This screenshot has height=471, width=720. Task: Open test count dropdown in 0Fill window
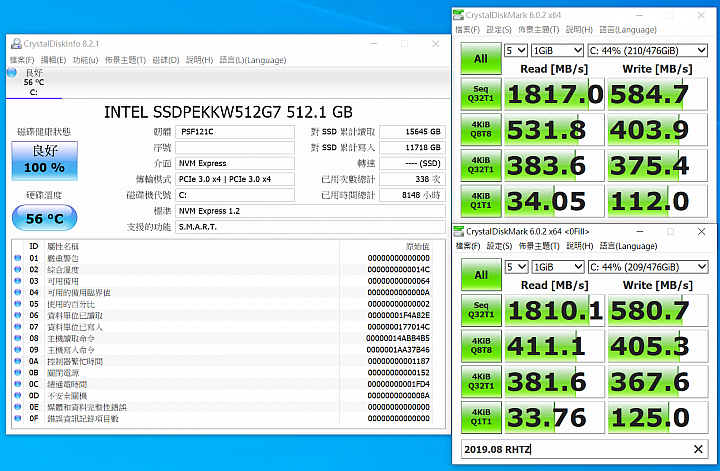click(x=516, y=267)
